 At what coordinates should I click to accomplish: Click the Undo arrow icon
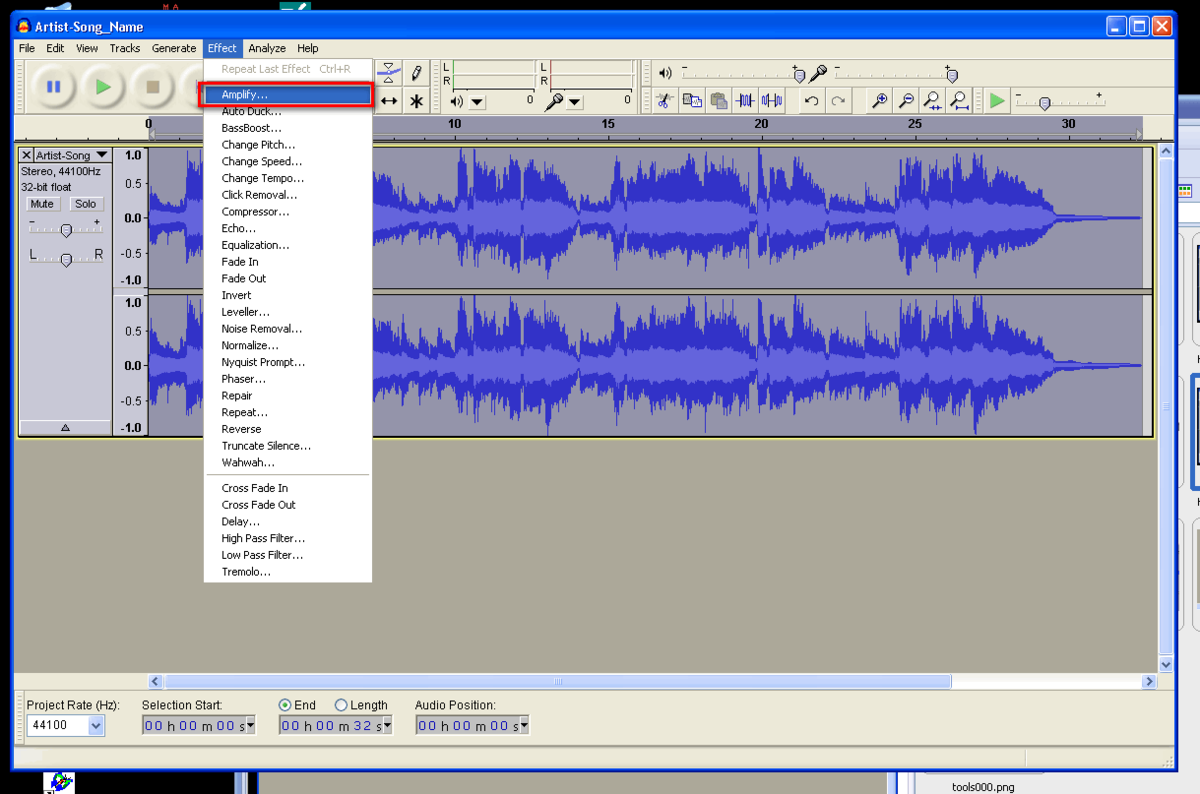click(812, 100)
